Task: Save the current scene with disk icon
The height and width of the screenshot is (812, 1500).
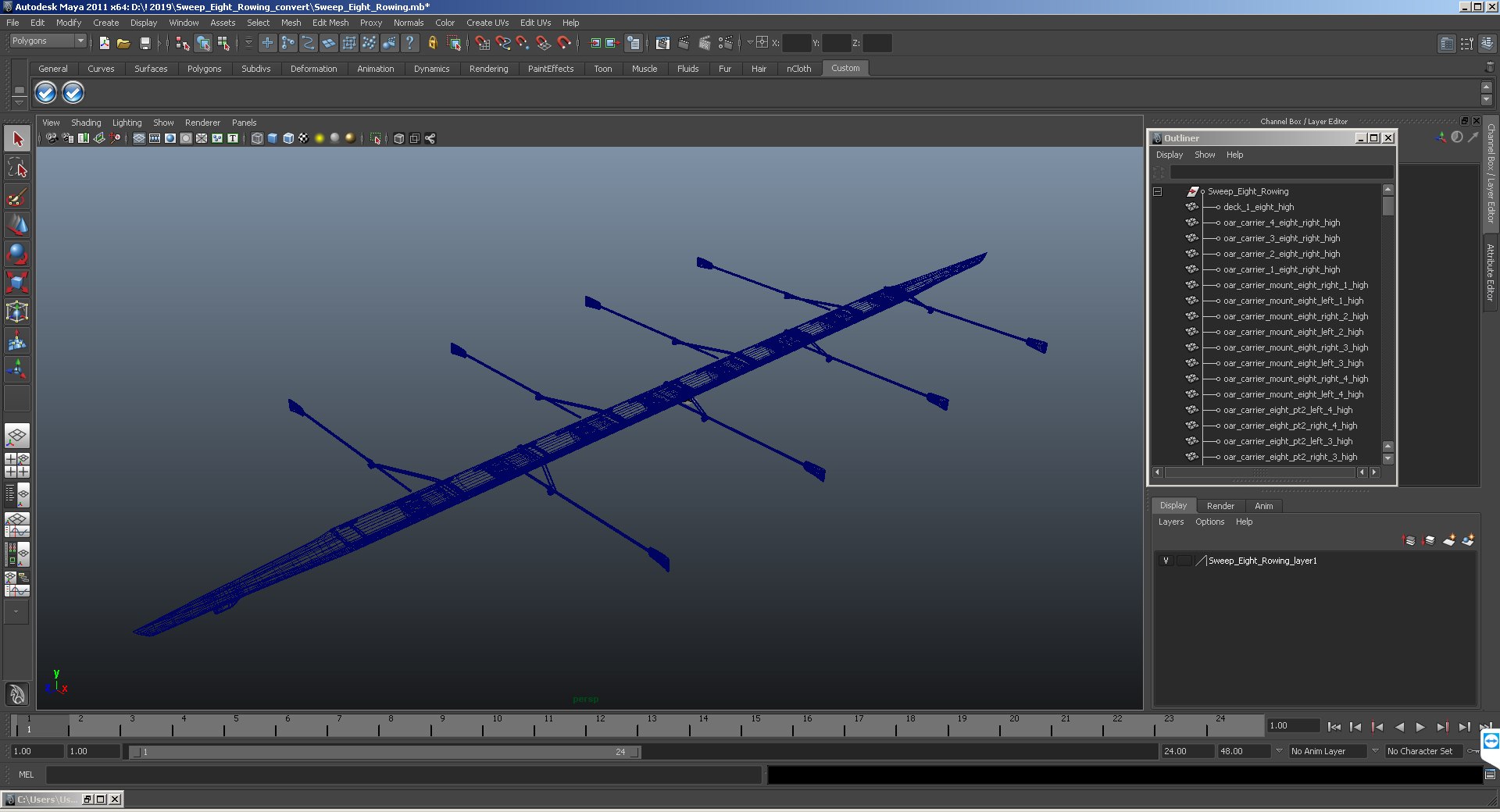Action: click(145, 43)
